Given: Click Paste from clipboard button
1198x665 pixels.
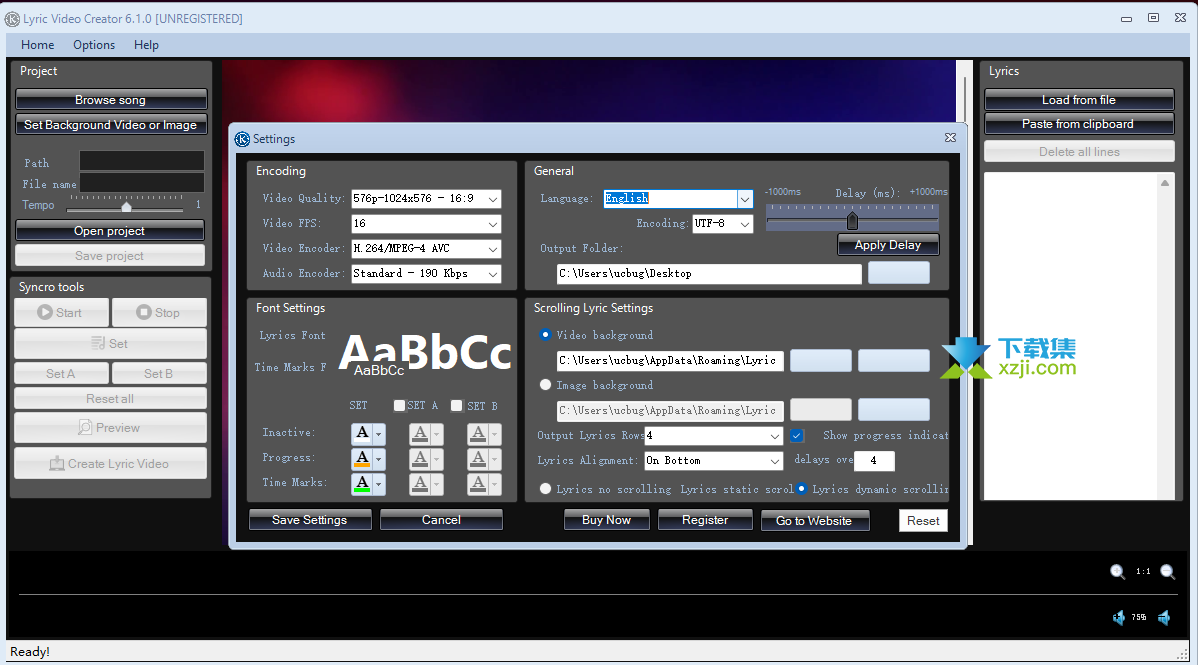Looking at the screenshot, I should [x=1079, y=124].
